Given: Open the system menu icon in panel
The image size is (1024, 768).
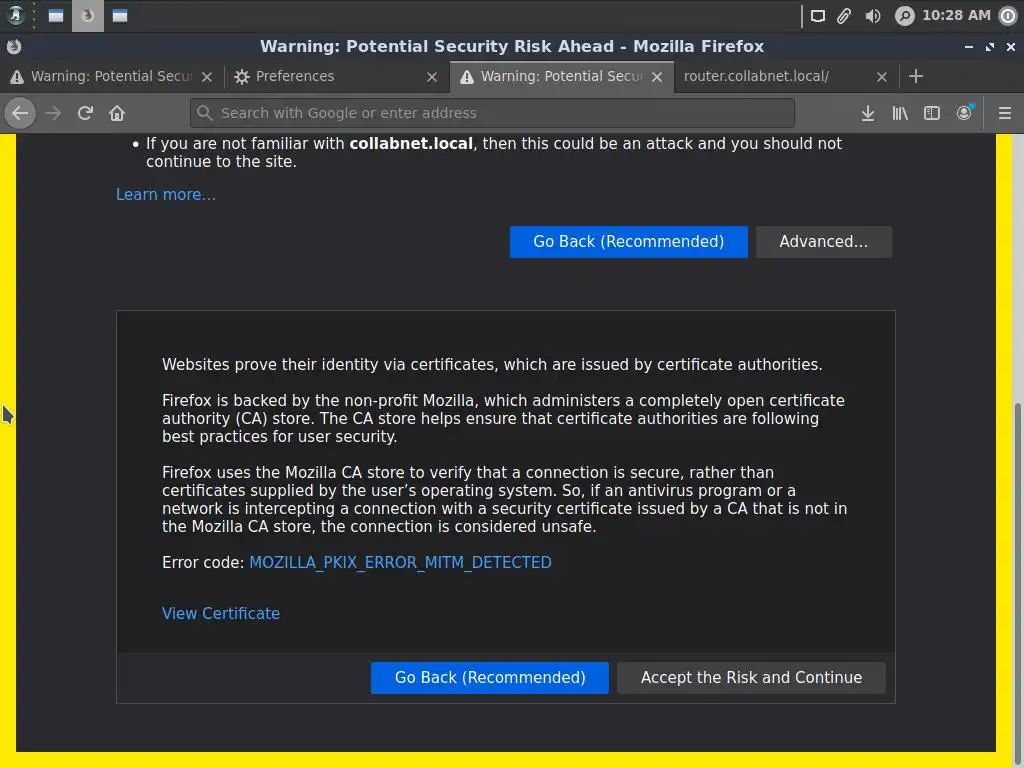Looking at the screenshot, I should click(x=15, y=16).
